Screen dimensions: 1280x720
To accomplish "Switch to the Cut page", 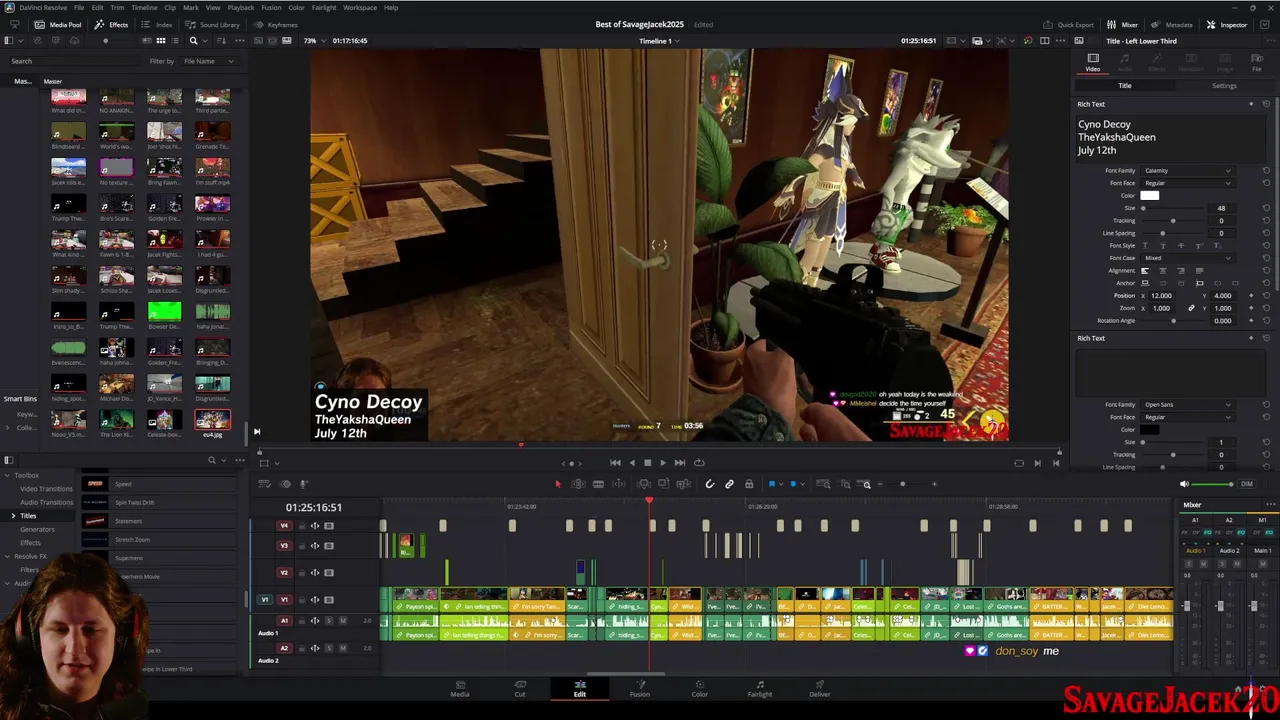I will [520, 689].
